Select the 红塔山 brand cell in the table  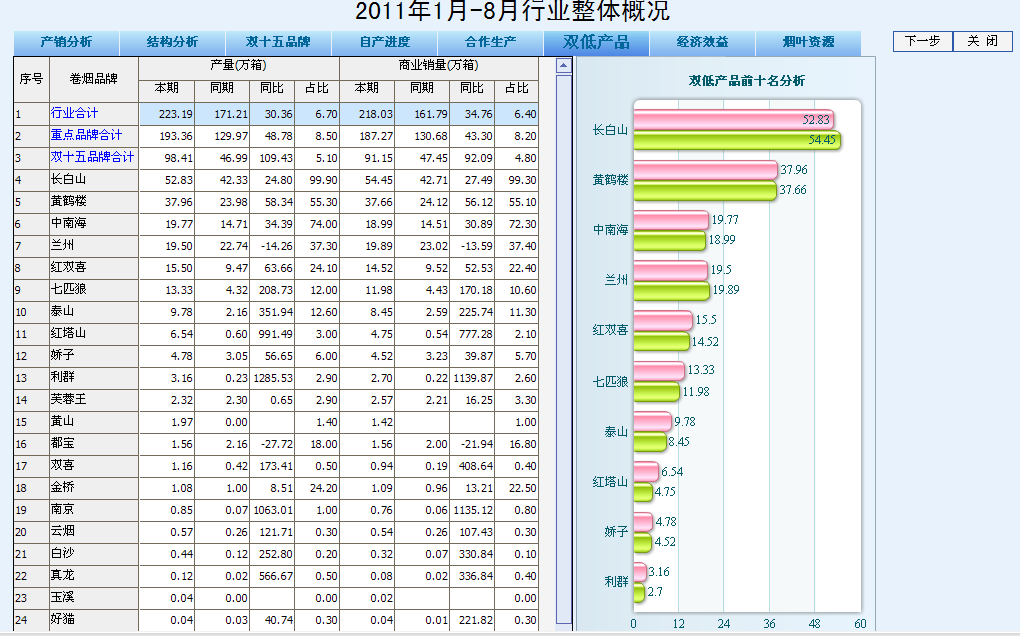pyautogui.click(x=94, y=334)
